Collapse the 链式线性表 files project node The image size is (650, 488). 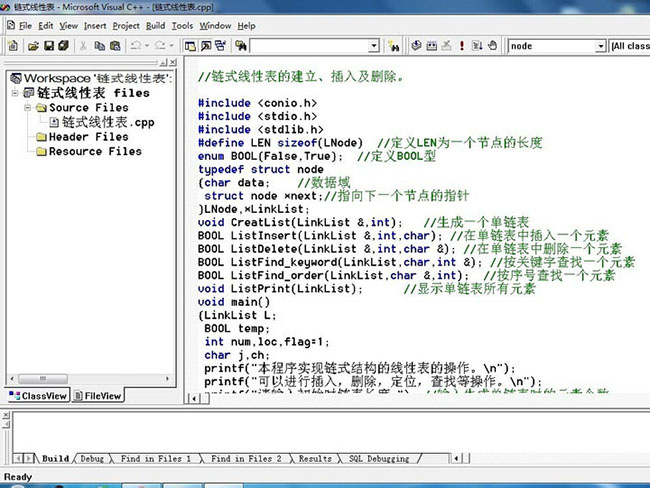[x=15, y=93]
